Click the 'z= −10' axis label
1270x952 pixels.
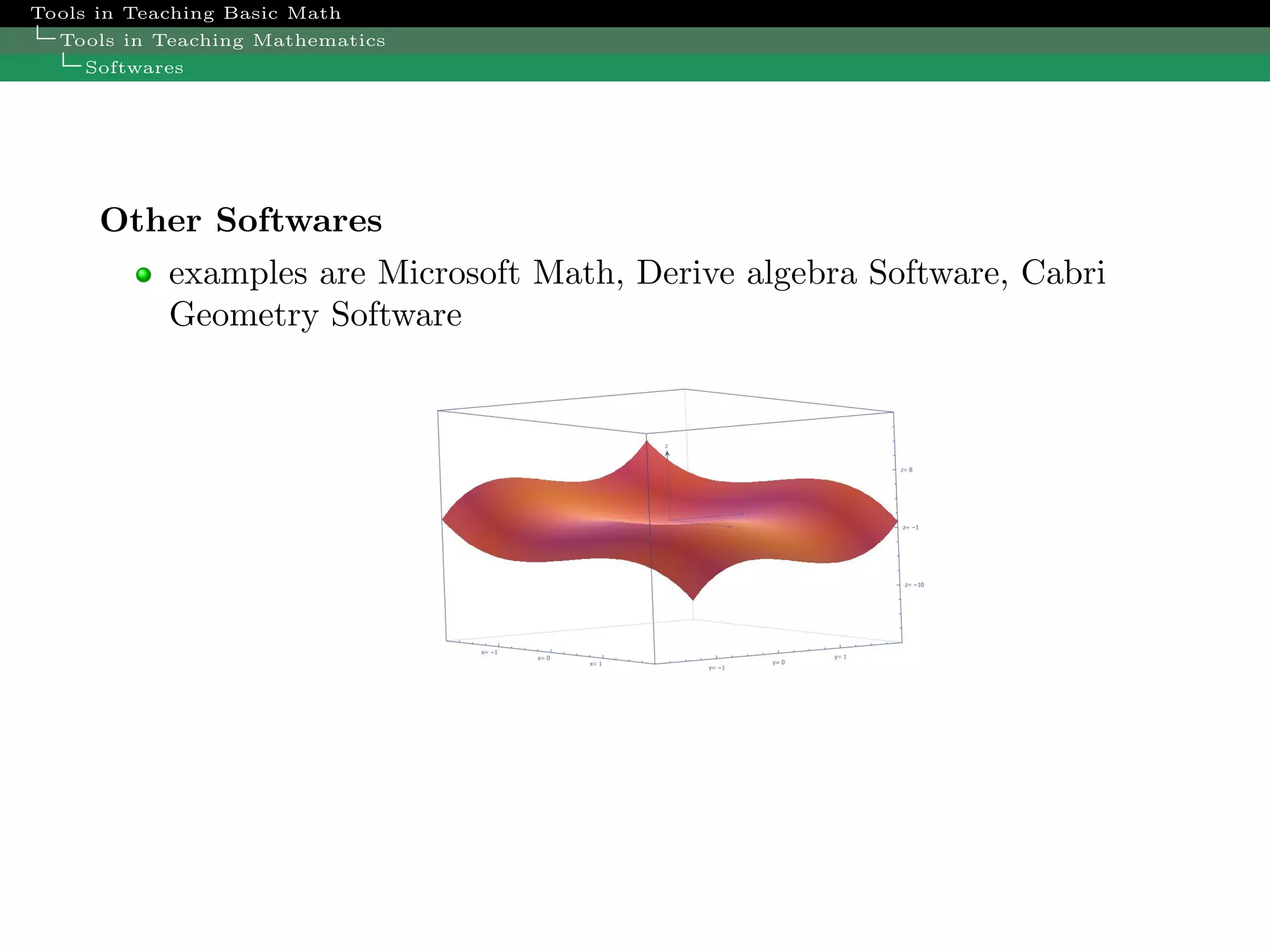[913, 584]
